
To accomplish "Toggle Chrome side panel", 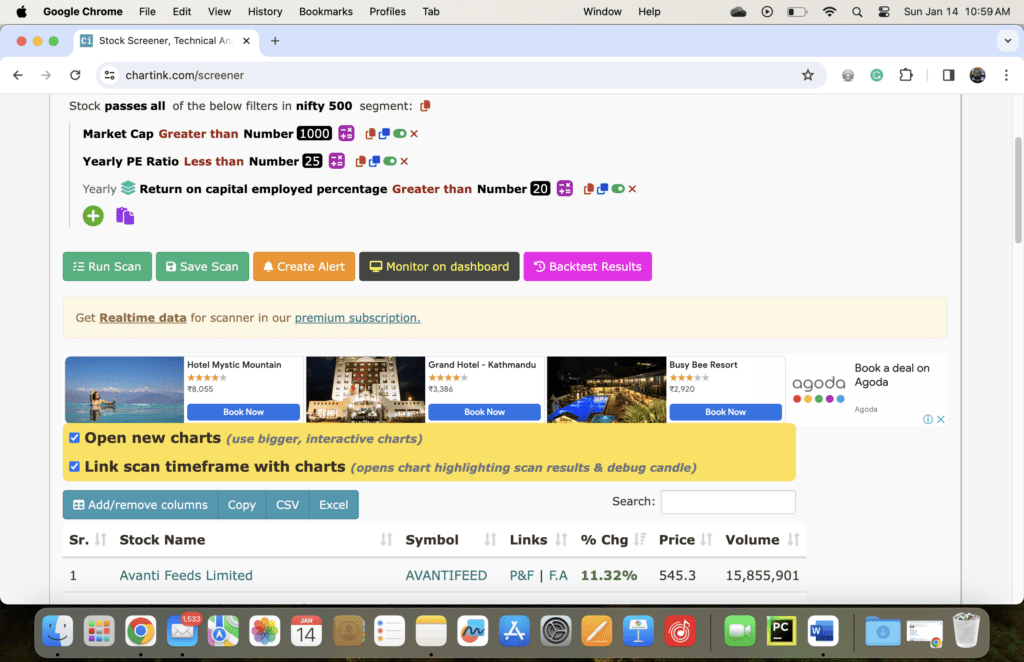I will pyautogui.click(x=948, y=75).
